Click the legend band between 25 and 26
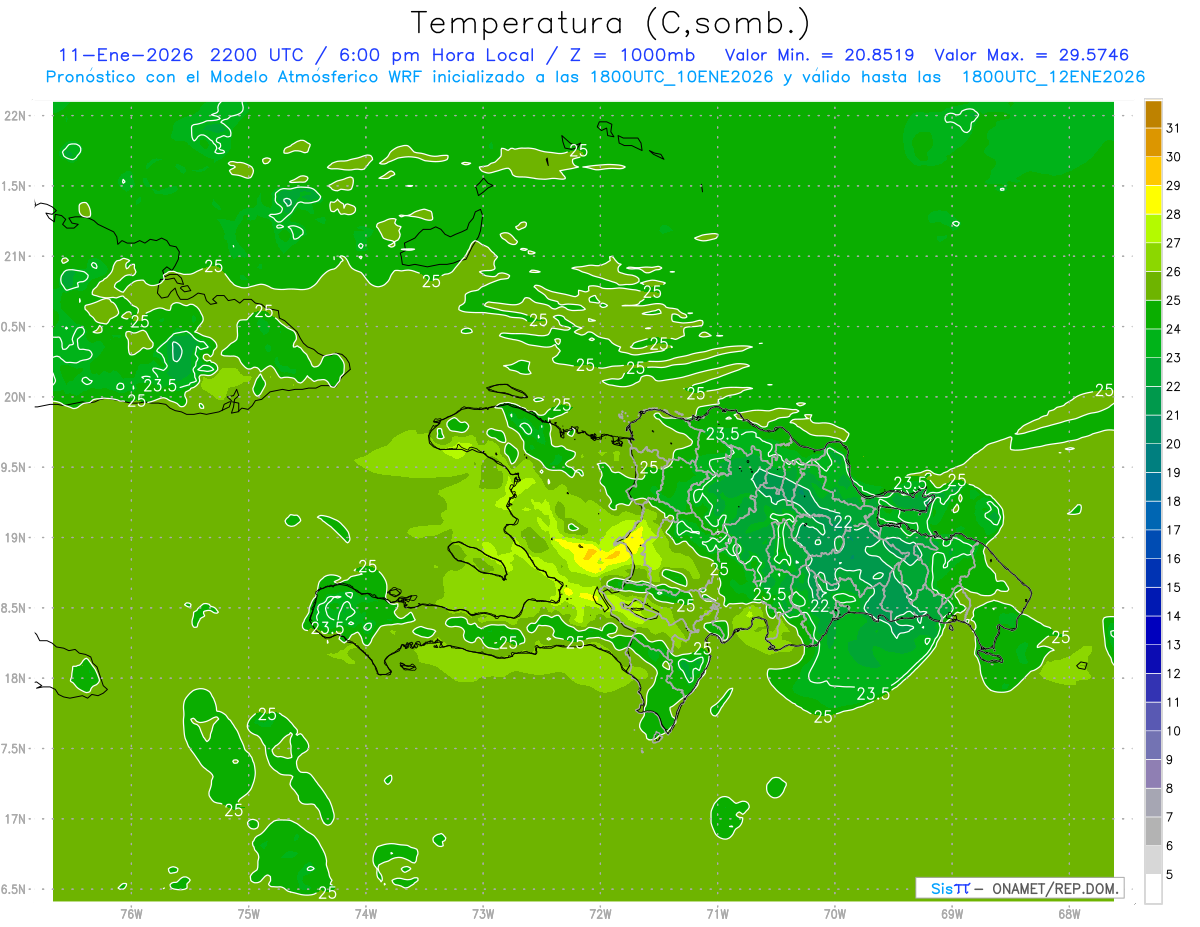This screenshot has width=1200, height=927. (1153, 286)
